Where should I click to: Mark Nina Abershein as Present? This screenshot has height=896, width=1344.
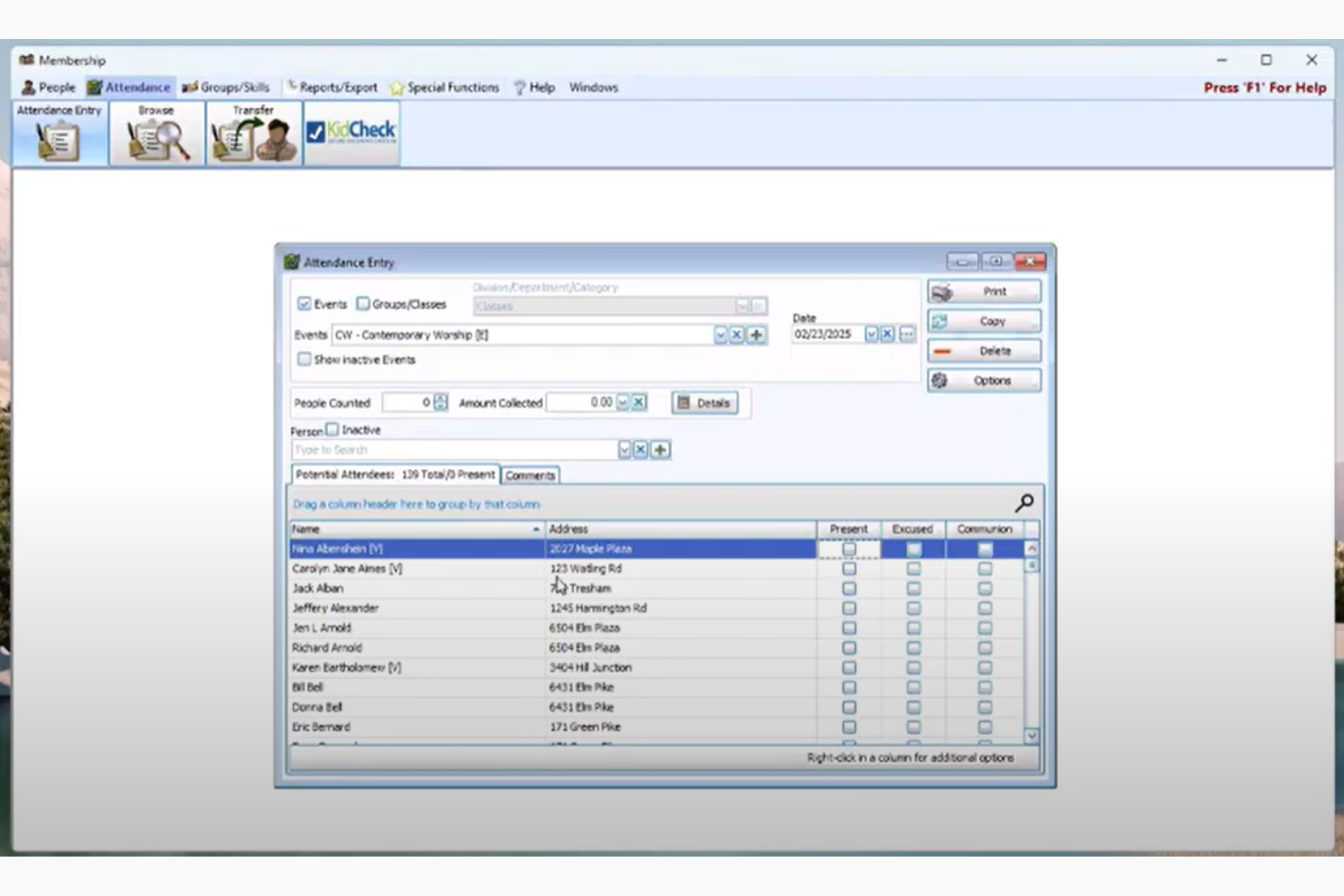(849, 549)
